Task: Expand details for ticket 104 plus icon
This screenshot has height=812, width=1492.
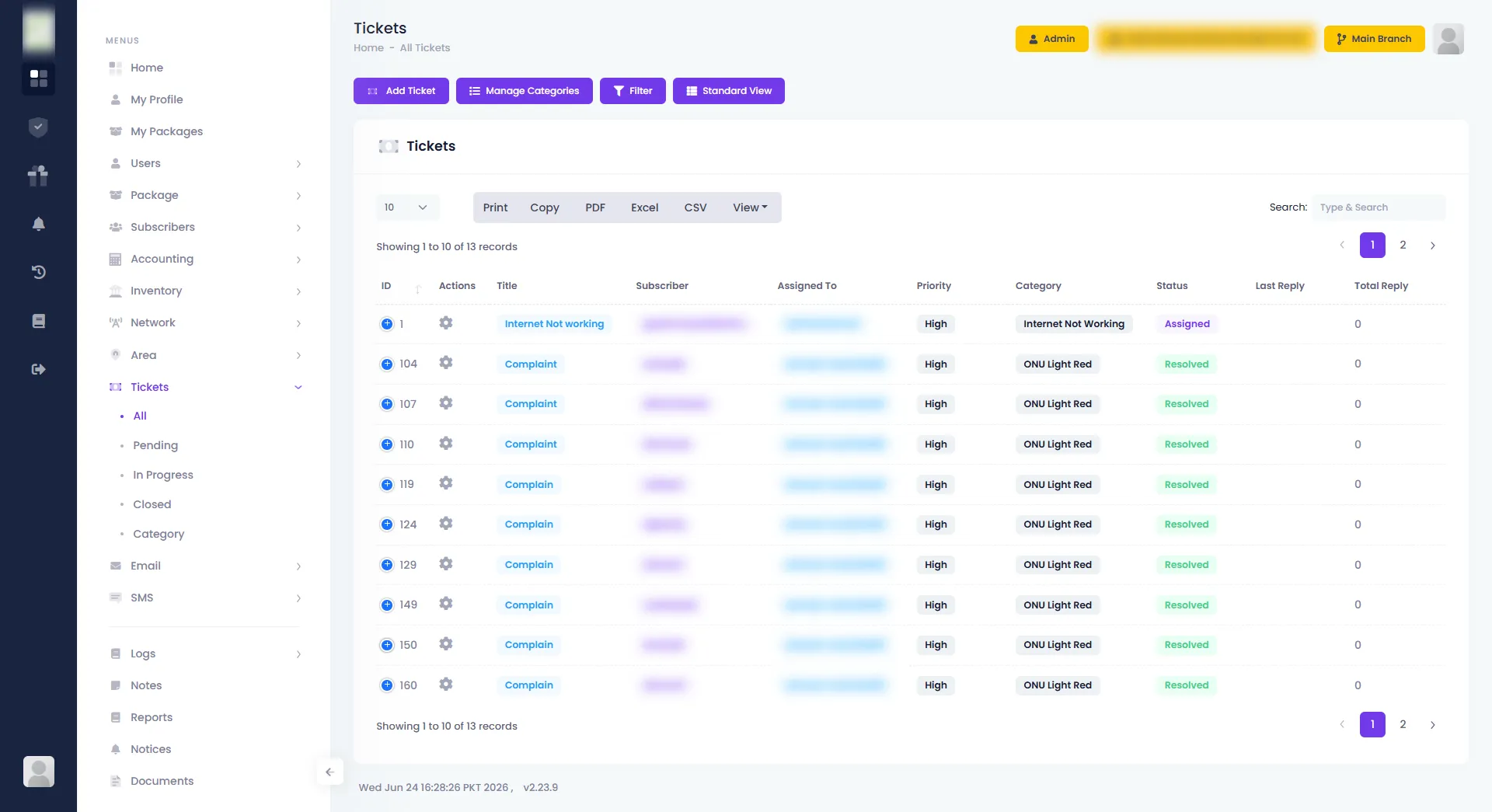Action: click(387, 364)
